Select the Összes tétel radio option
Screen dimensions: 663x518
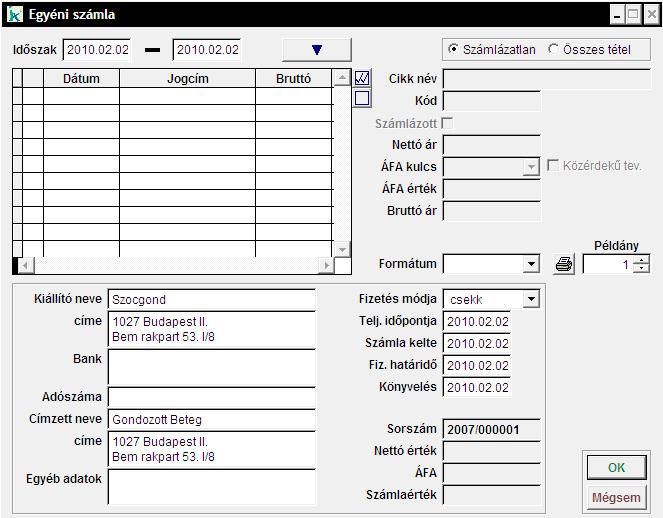(553, 49)
